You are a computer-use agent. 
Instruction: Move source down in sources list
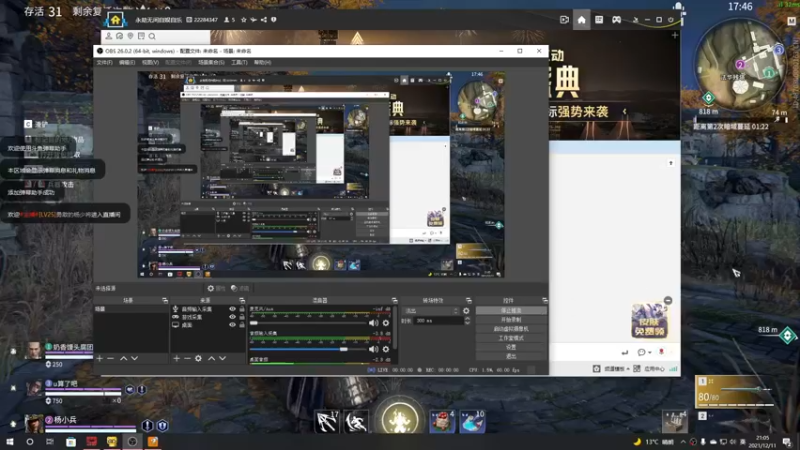coord(222,358)
